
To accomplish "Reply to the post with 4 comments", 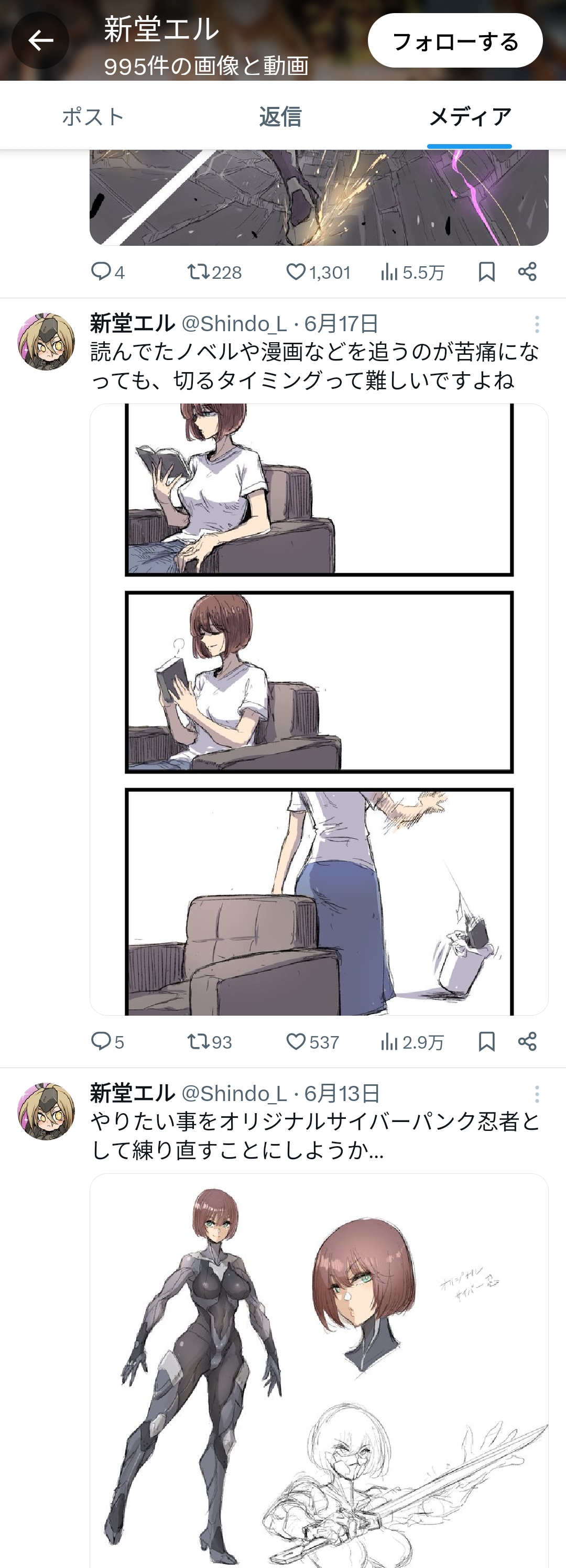I will 101,271.
